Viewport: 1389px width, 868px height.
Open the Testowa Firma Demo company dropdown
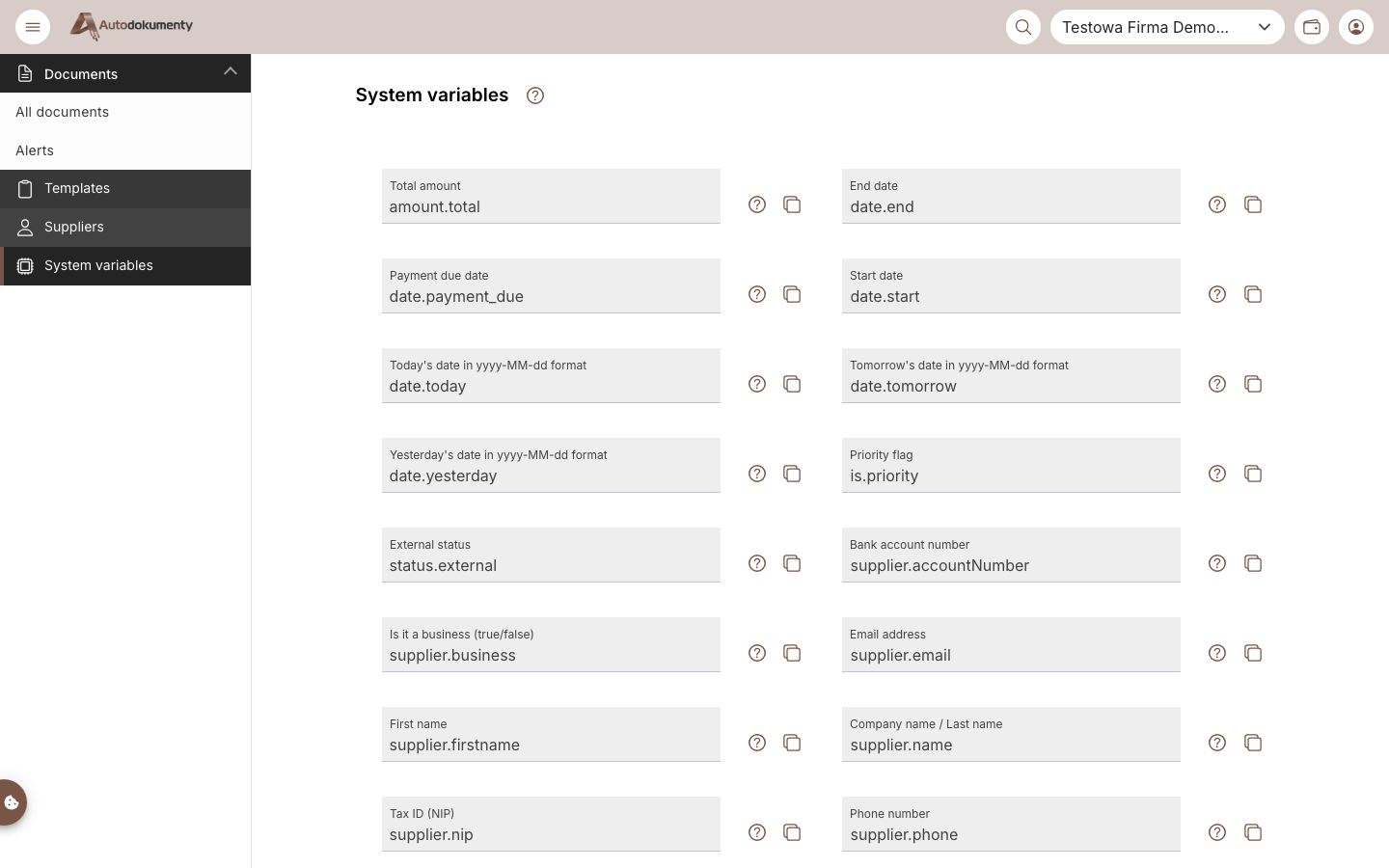pos(1167,27)
